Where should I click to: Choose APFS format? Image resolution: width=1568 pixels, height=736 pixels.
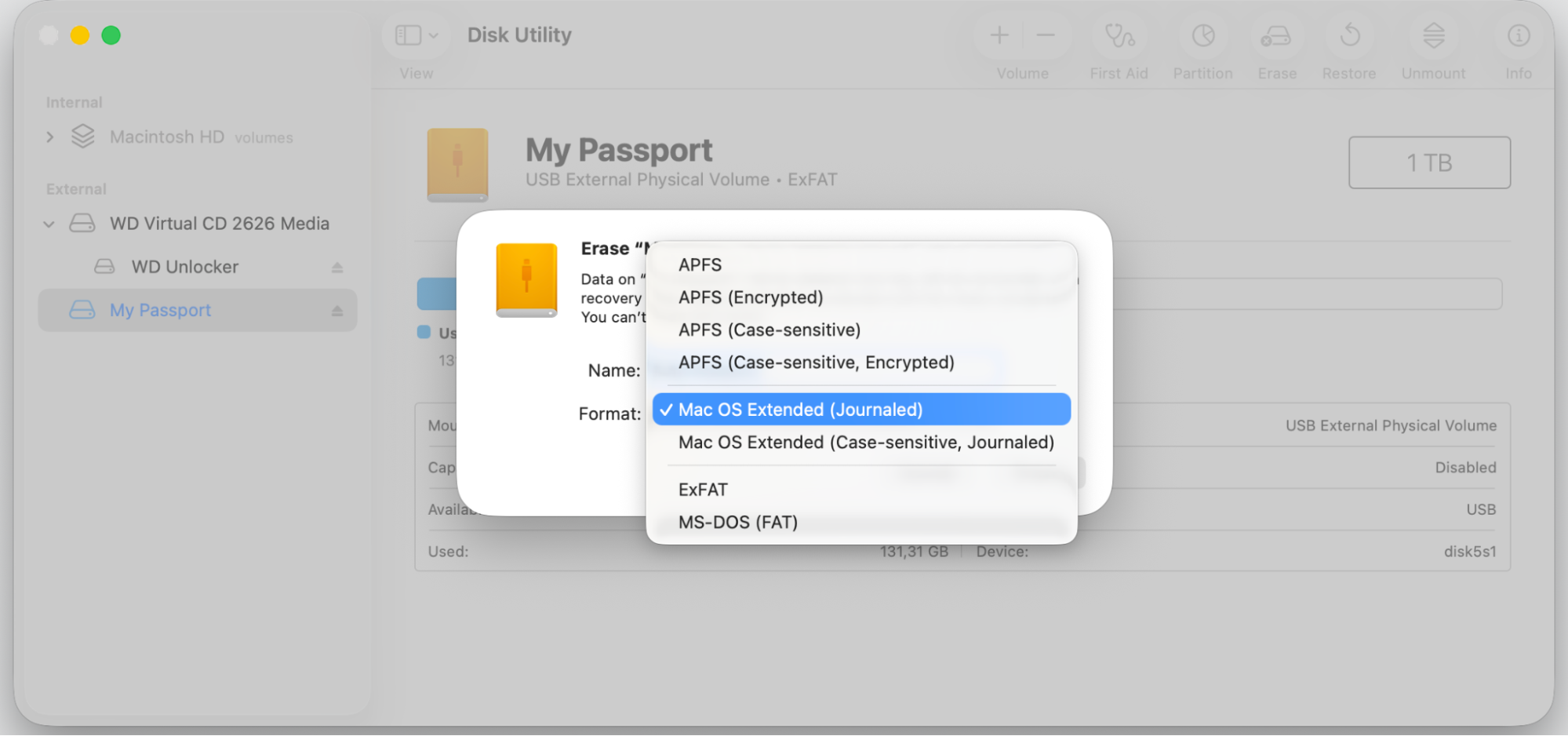[x=861, y=265]
